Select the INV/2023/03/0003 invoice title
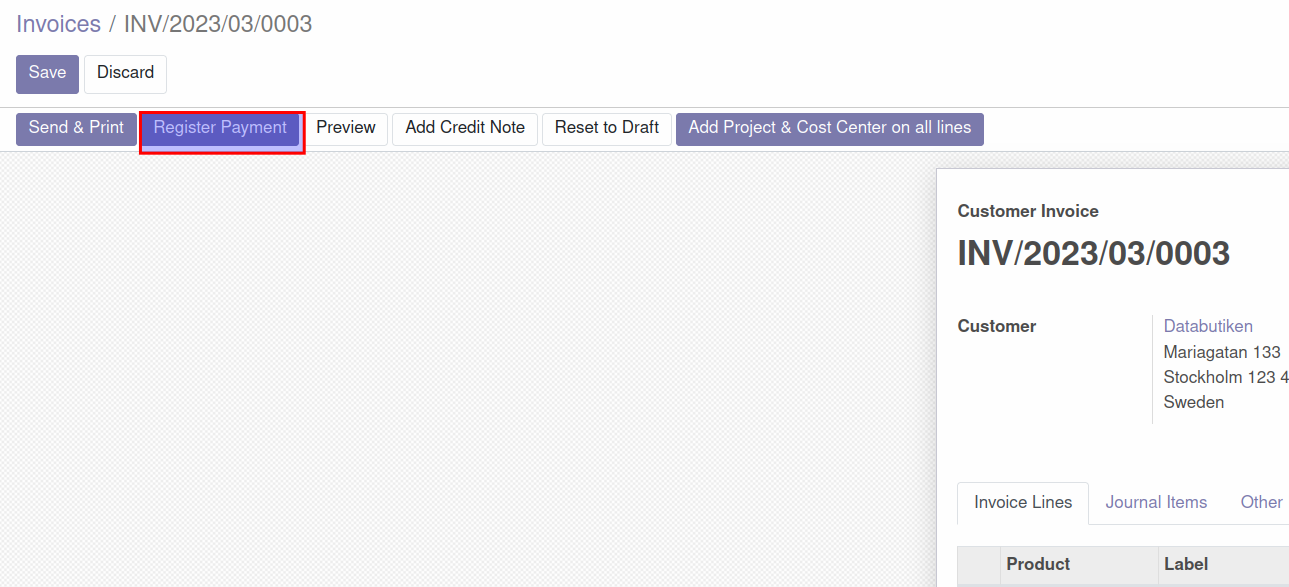Viewport: 1289px width, 587px height. [1094, 253]
